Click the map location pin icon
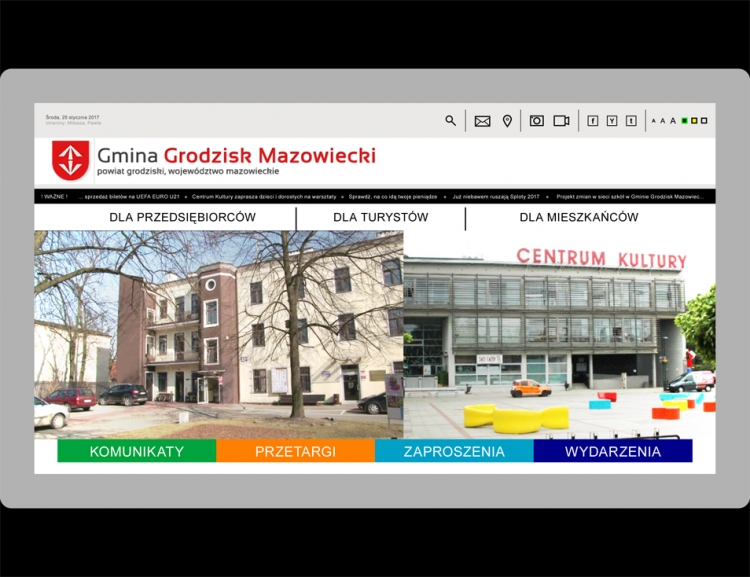 click(507, 121)
